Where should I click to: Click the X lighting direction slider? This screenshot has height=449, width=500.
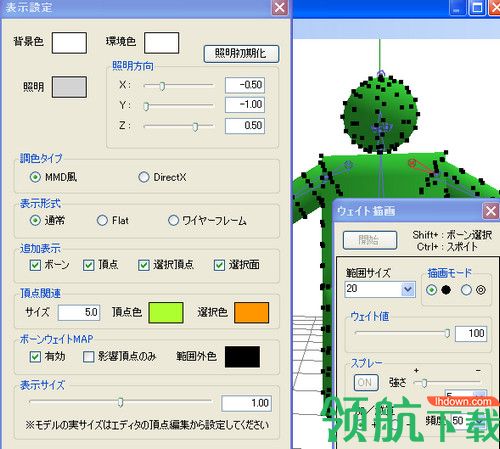(178, 85)
